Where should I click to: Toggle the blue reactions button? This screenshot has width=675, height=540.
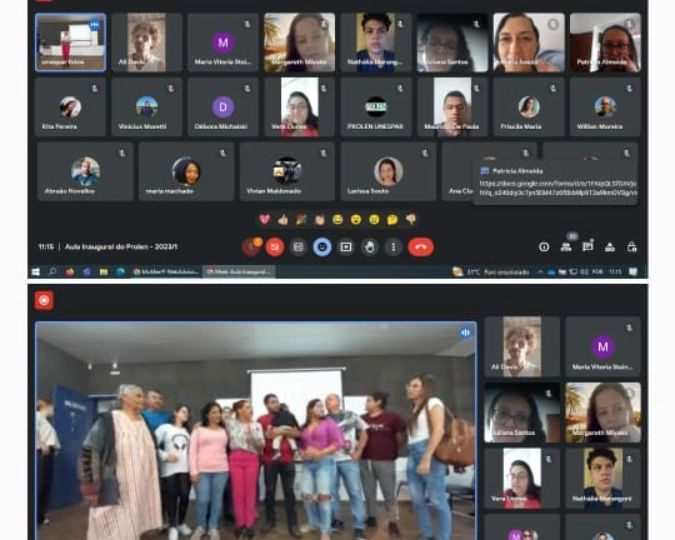point(322,247)
